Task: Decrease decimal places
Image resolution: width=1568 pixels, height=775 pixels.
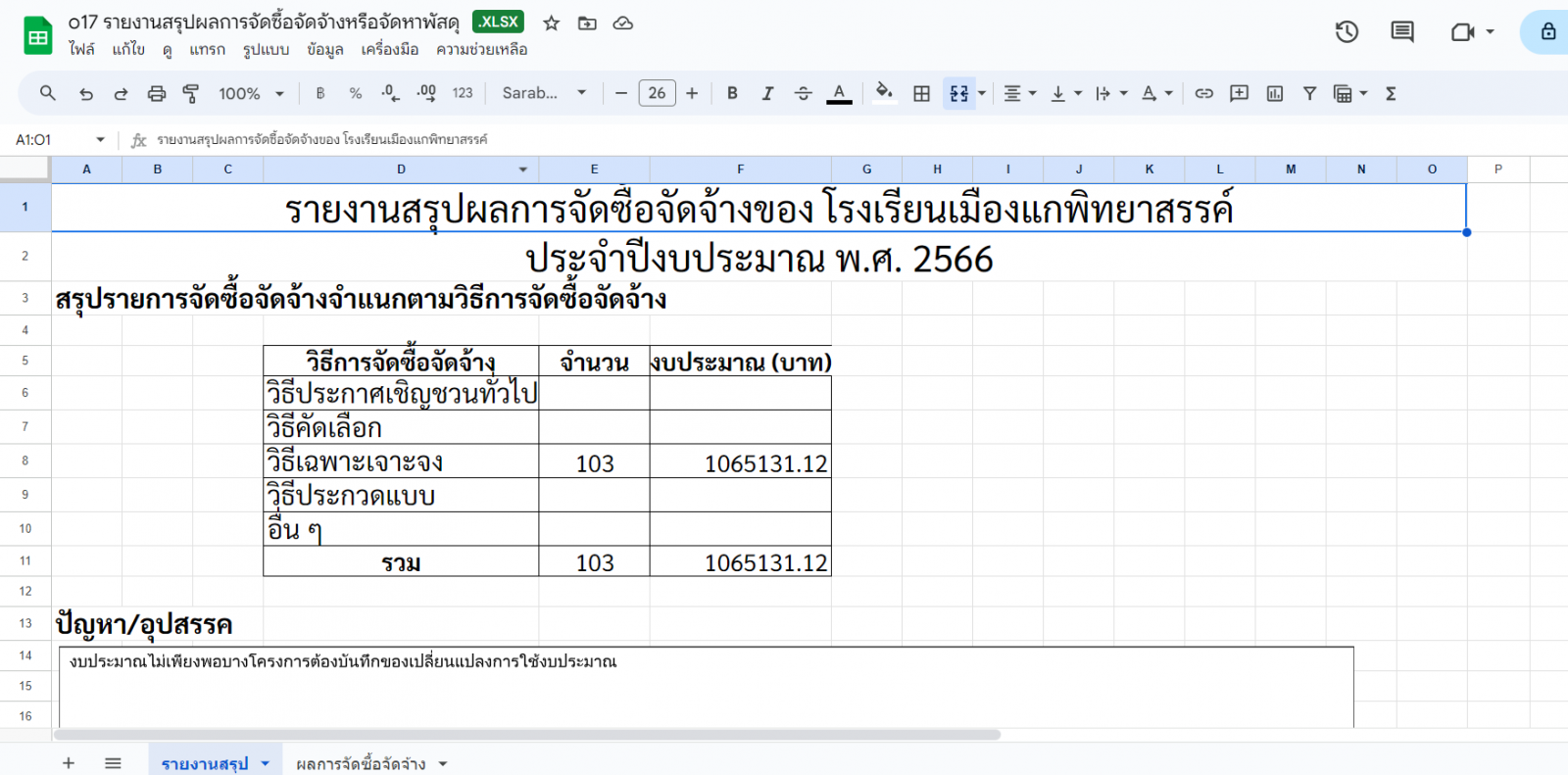Action: tap(390, 93)
